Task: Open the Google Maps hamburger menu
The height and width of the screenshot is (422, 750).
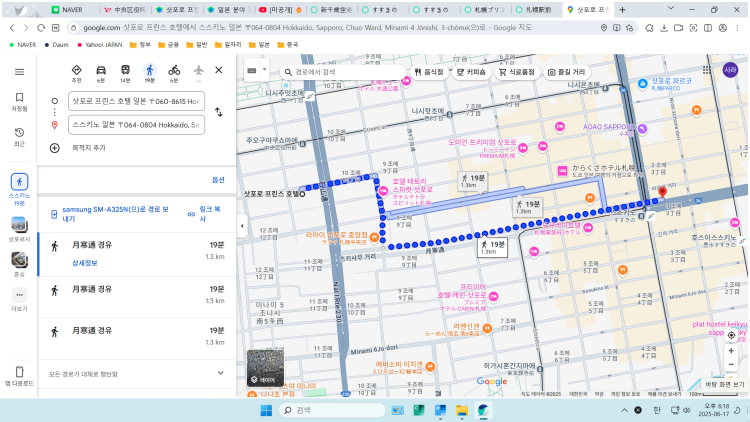Action: pyautogui.click(x=19, y=72)
